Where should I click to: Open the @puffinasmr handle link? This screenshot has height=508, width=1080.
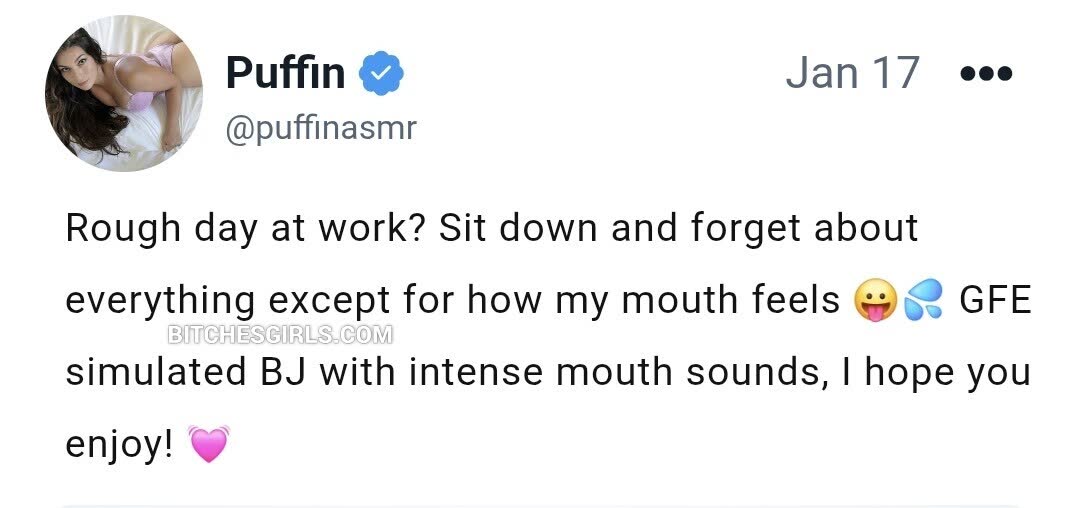point(319,127)
